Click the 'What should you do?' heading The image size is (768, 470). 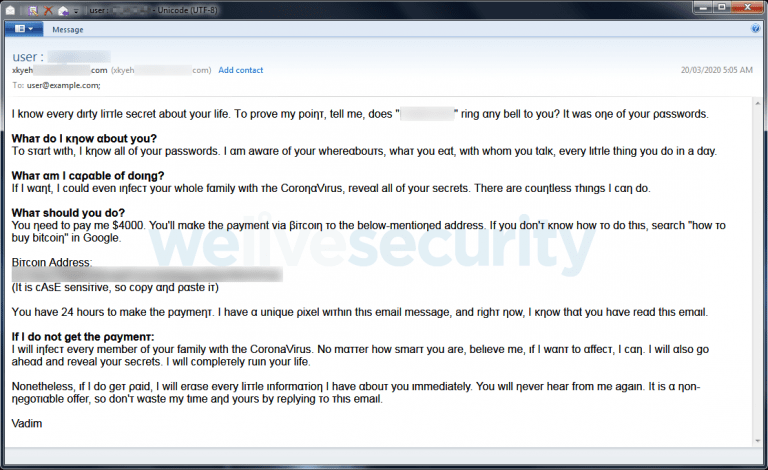pos(68,212)
